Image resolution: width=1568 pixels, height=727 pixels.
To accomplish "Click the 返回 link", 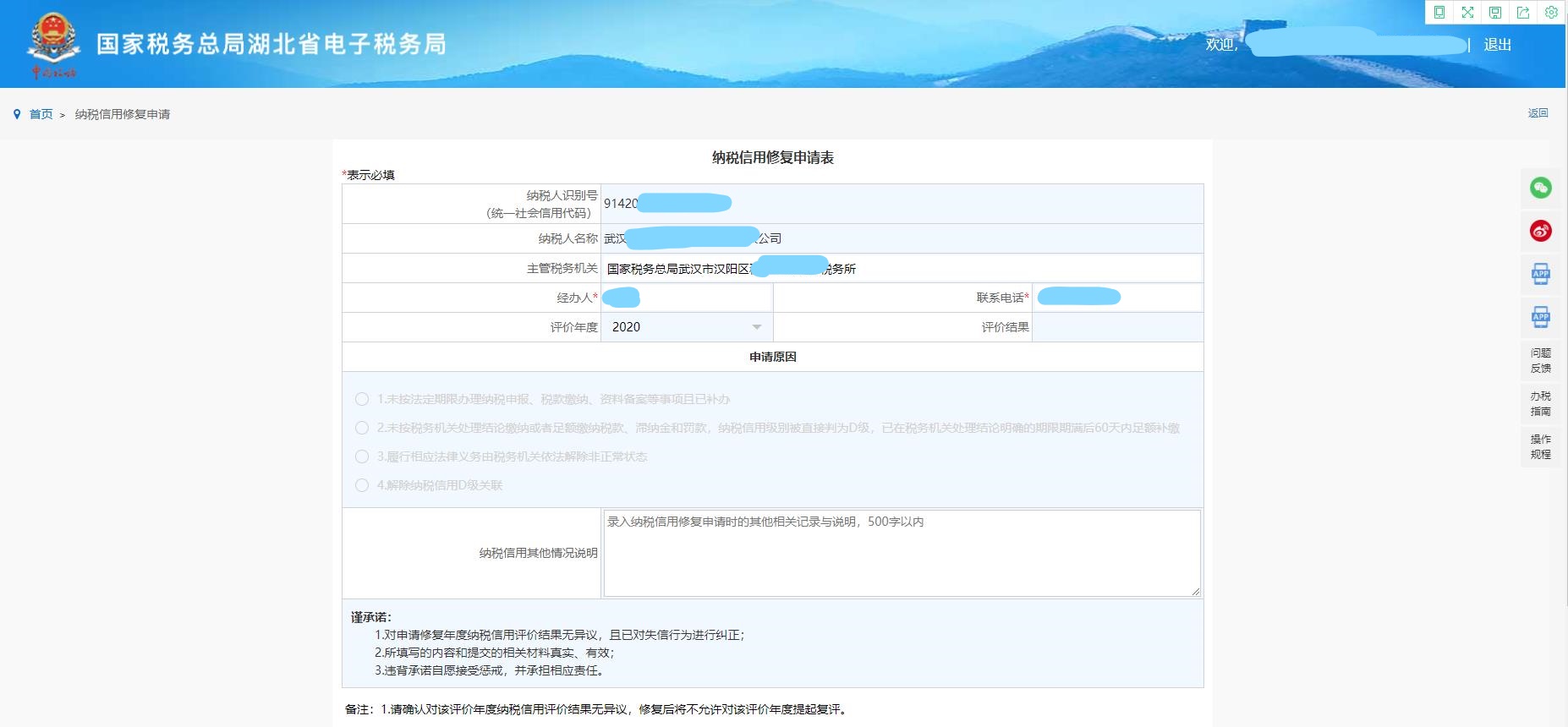I will (x=1538, y=113).
